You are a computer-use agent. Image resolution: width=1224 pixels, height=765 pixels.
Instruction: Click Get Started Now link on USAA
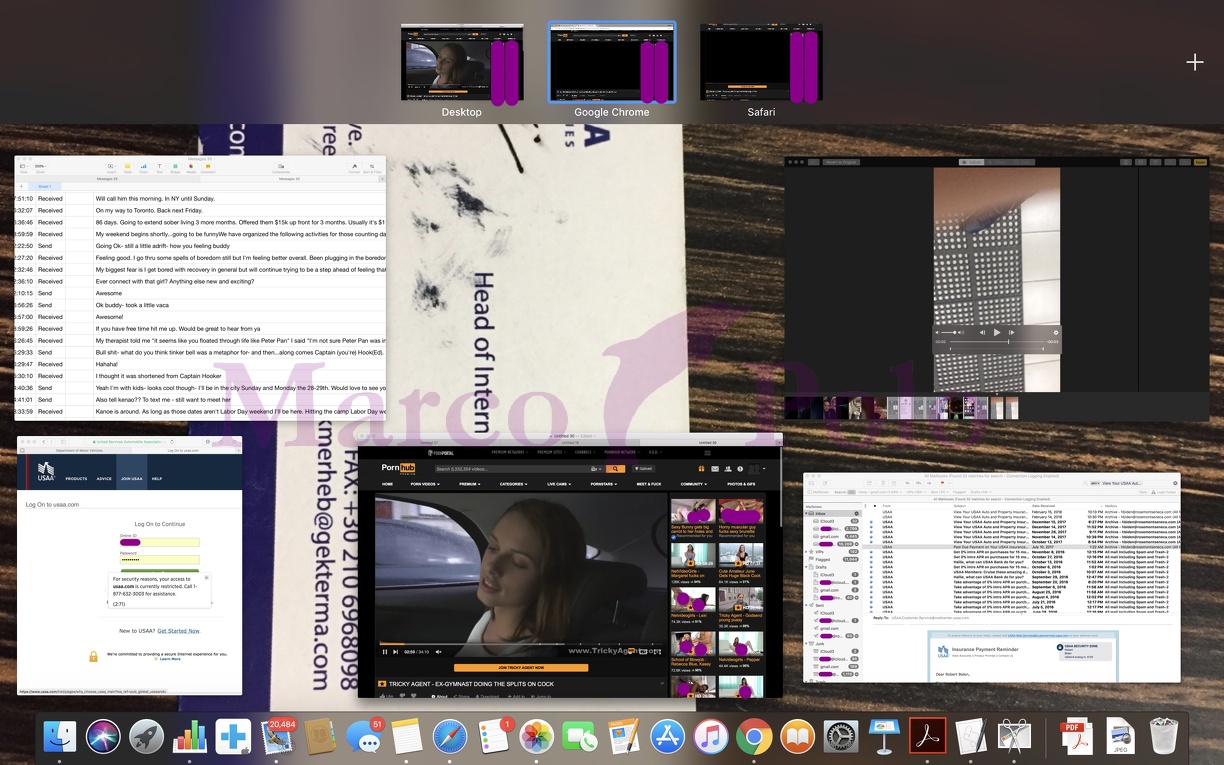tap(179, 631)
